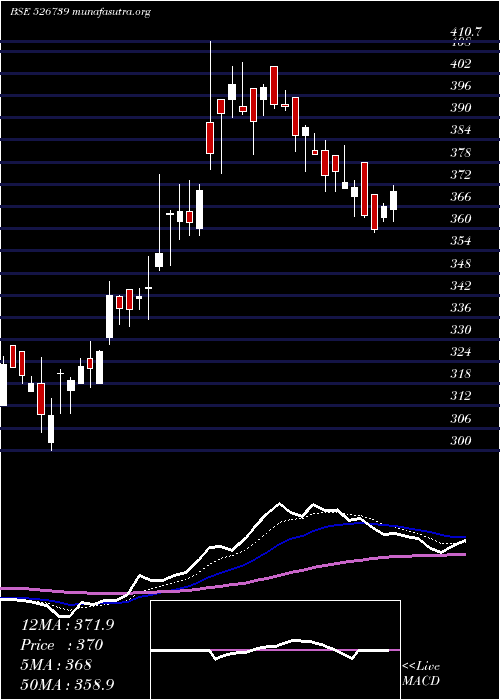Click the 324 price axis label

click(x=461, y=352)
